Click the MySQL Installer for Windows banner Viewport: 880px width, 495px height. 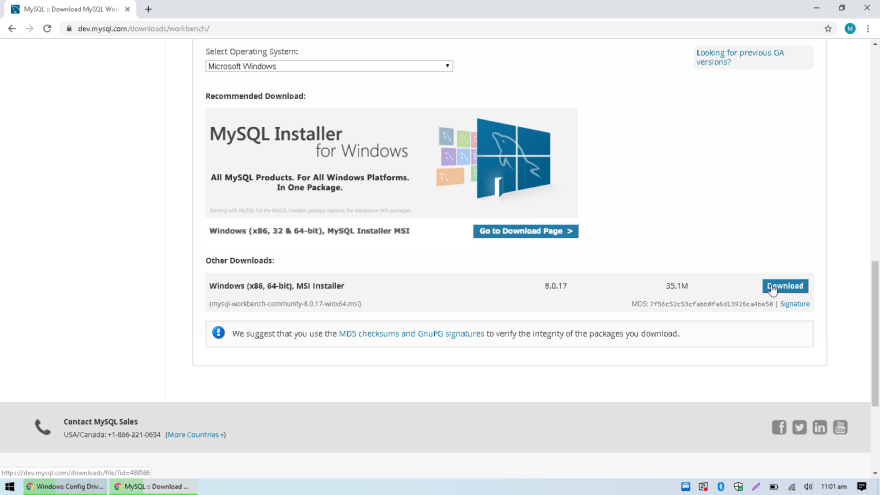tap(391, 163)
